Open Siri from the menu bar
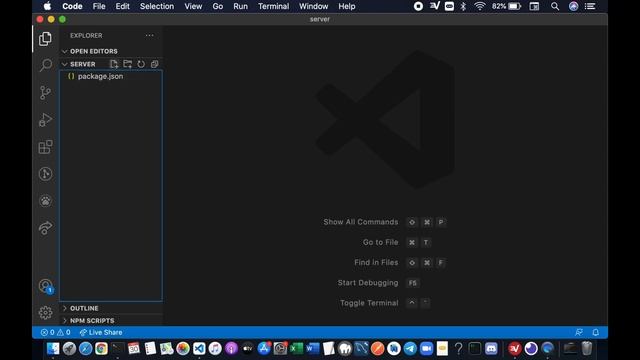The image size is (640, 360). pos(573,6)
